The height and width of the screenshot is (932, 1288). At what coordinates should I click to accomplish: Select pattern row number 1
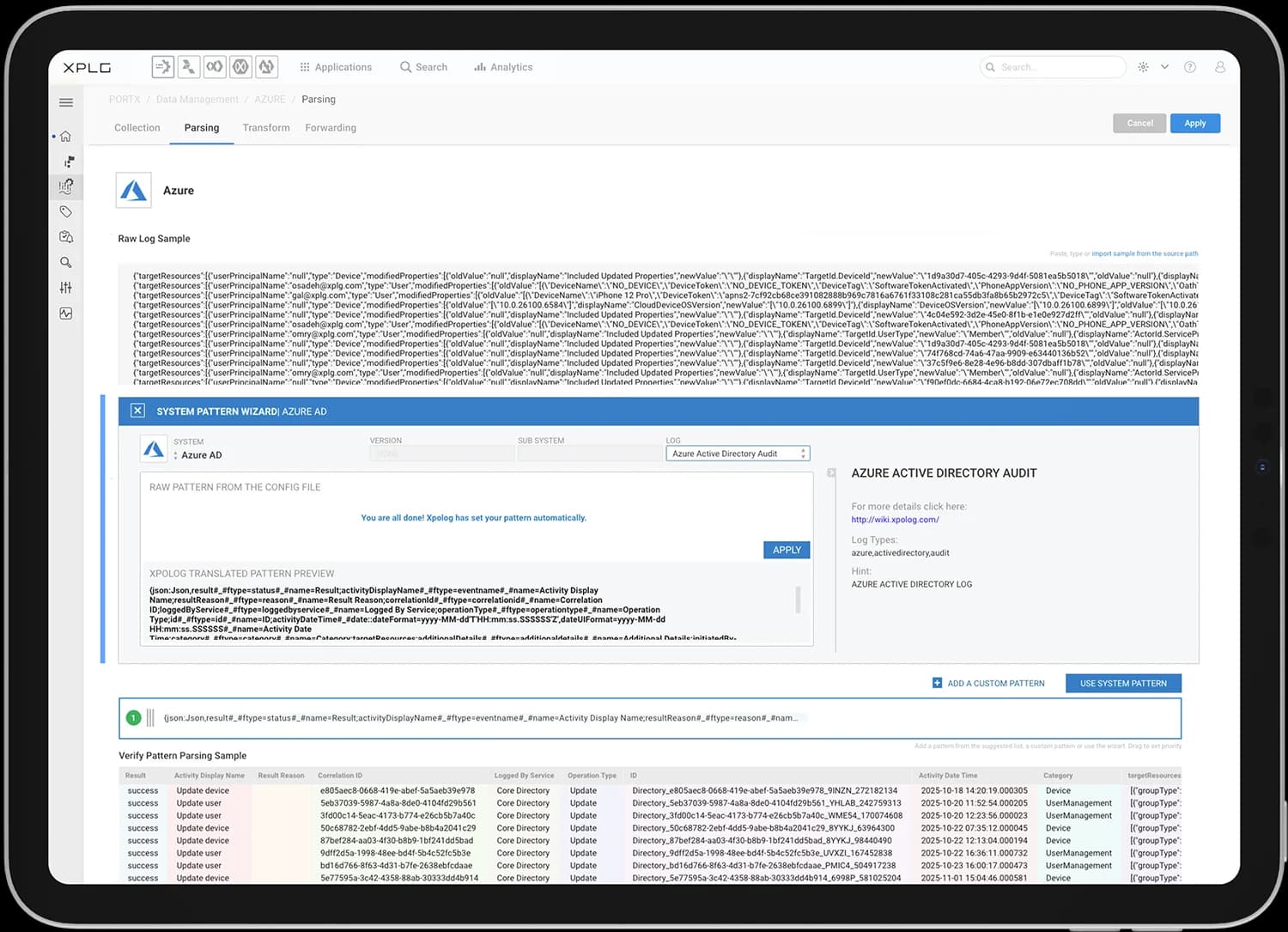[x=650, y=718]
